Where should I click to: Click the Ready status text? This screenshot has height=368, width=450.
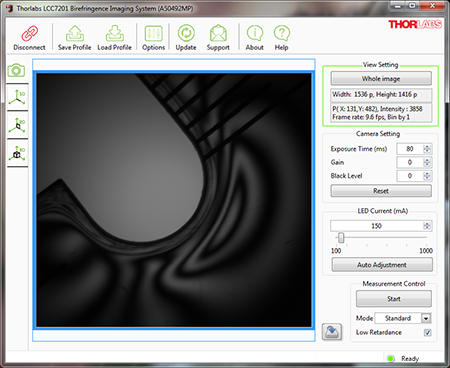(x=410, y=359)
